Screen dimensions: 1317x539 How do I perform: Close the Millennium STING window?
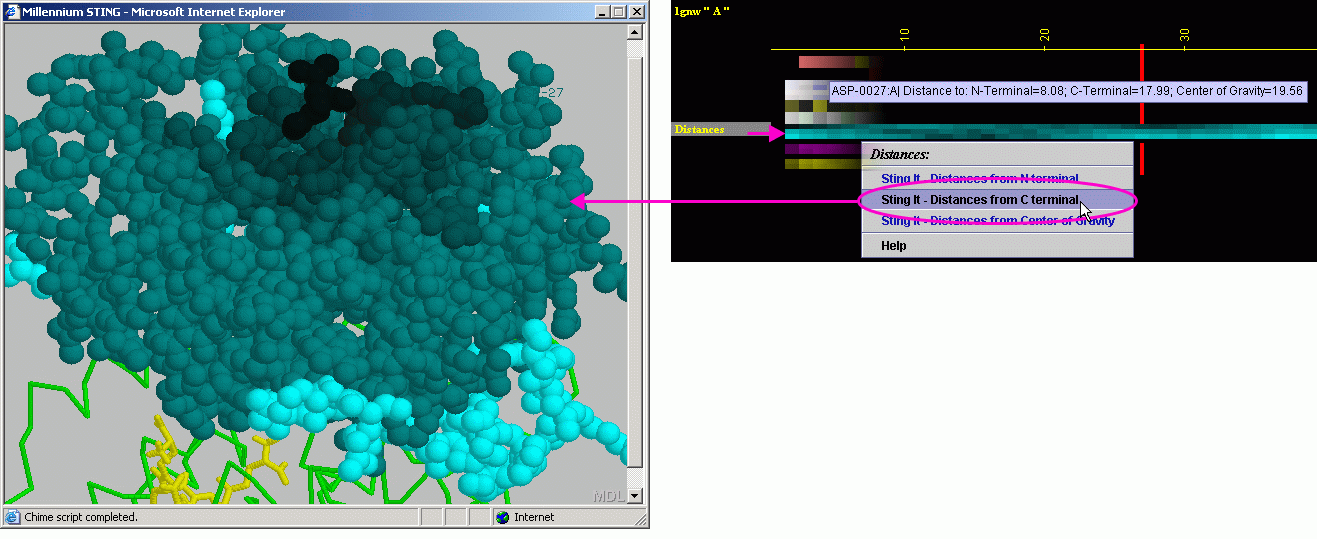[636, 12]
